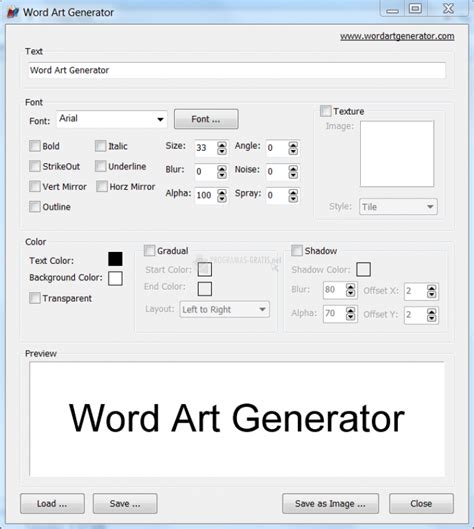
Task: Enable the Bold checkbox
Action: click(x=35, y=146)
